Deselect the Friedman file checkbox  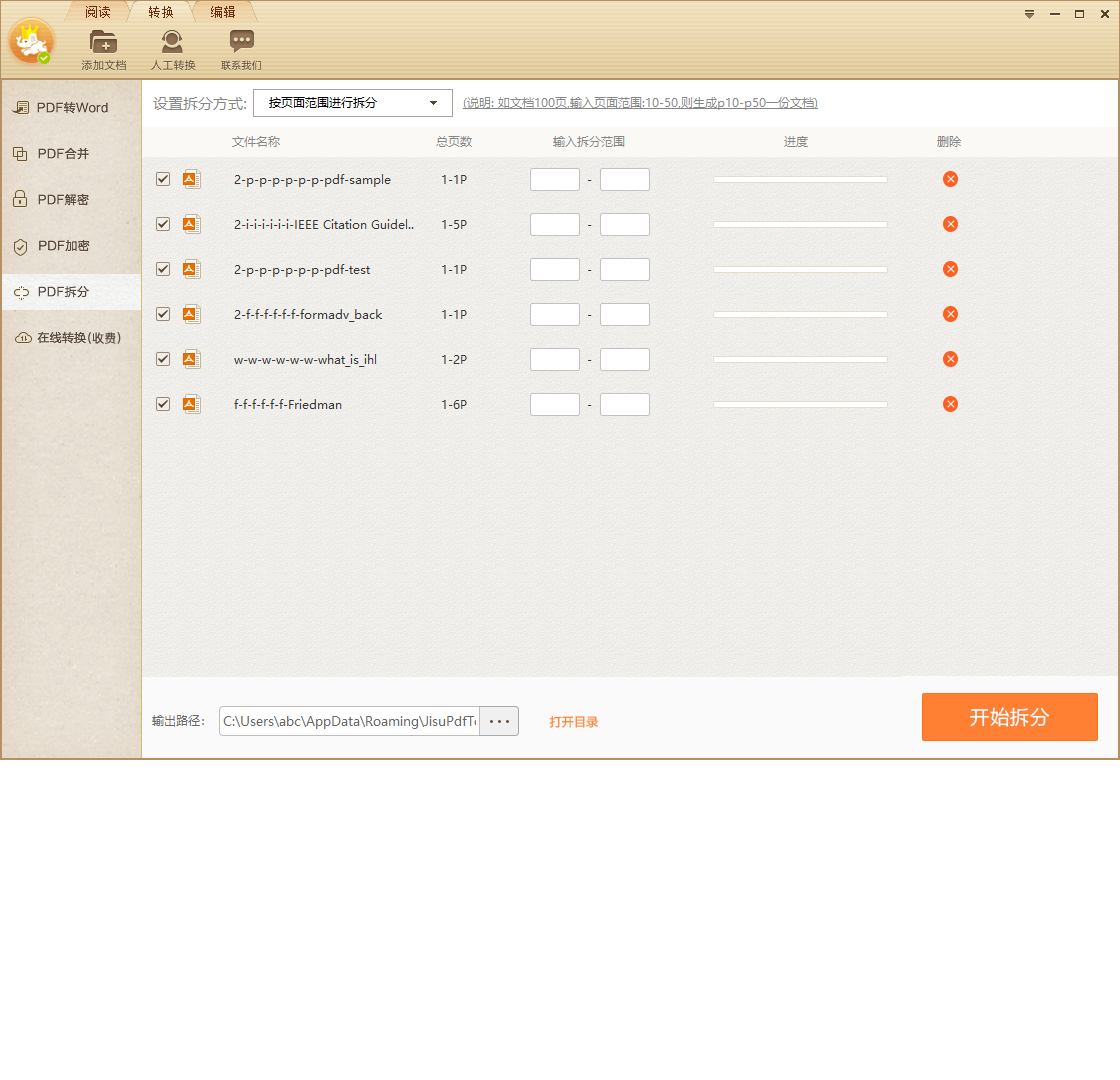pos(163,404)
